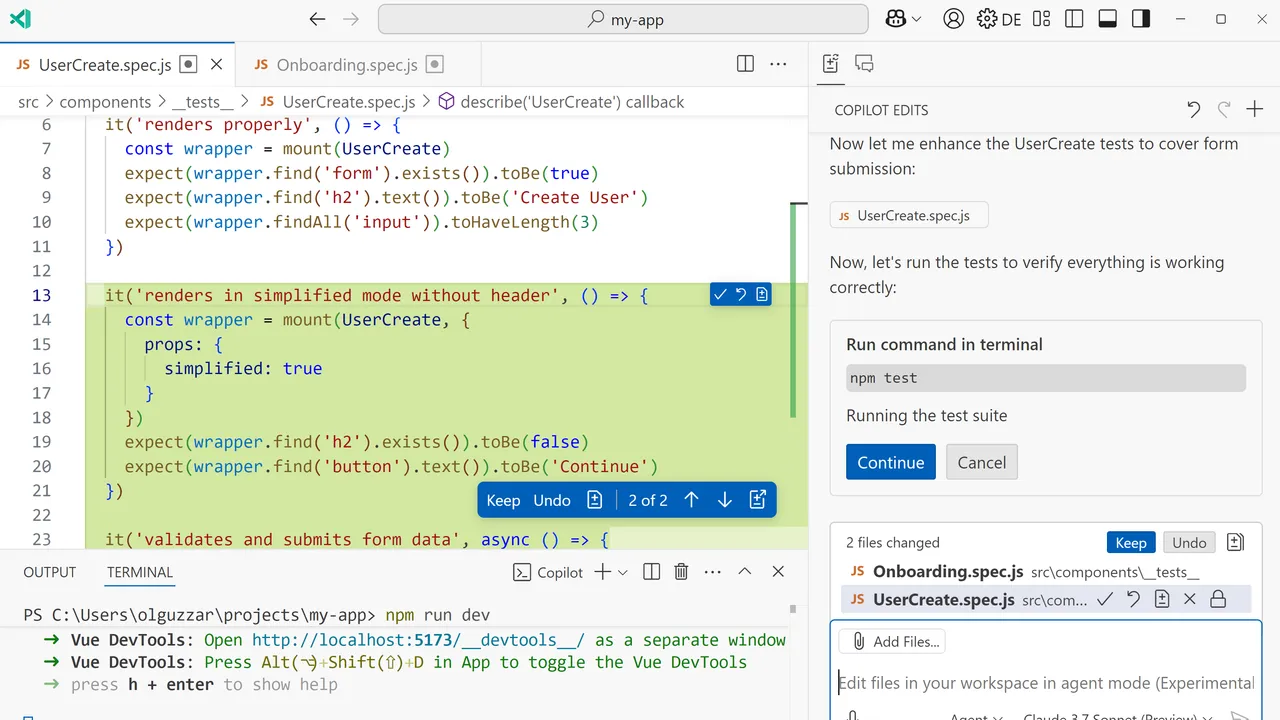Discard the inline change with undo arrow
Image resolution: width=1280 pixels, height=720 pixels.
coord(741,294)
